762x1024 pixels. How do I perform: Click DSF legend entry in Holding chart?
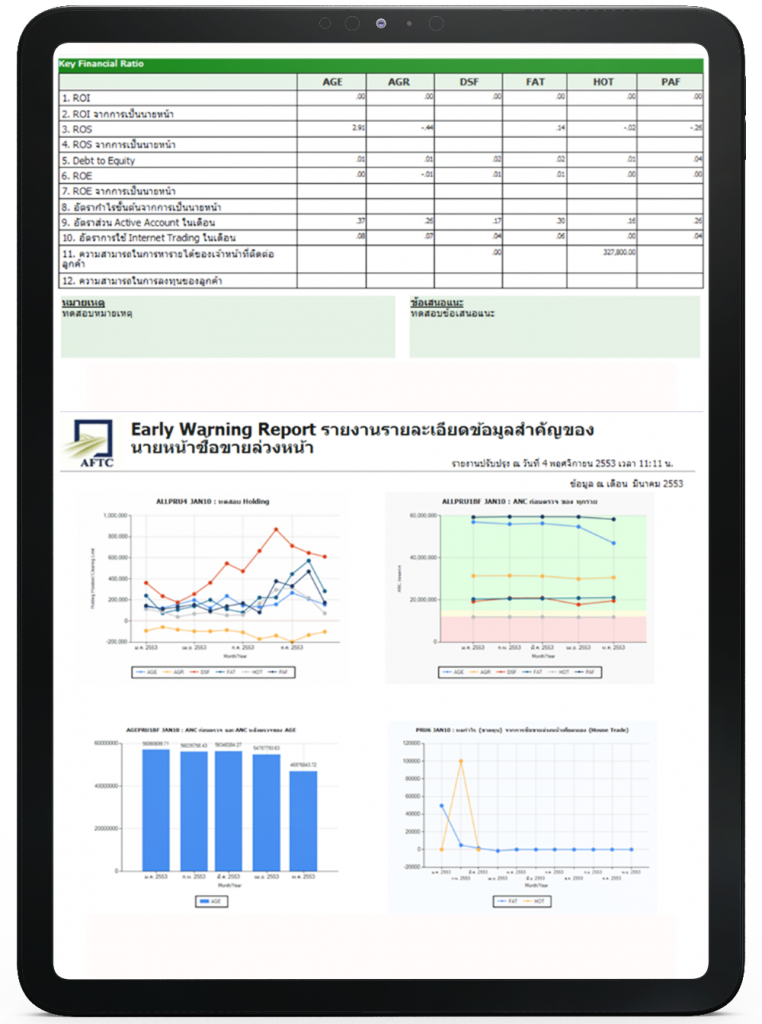click(x=198, y=672)
